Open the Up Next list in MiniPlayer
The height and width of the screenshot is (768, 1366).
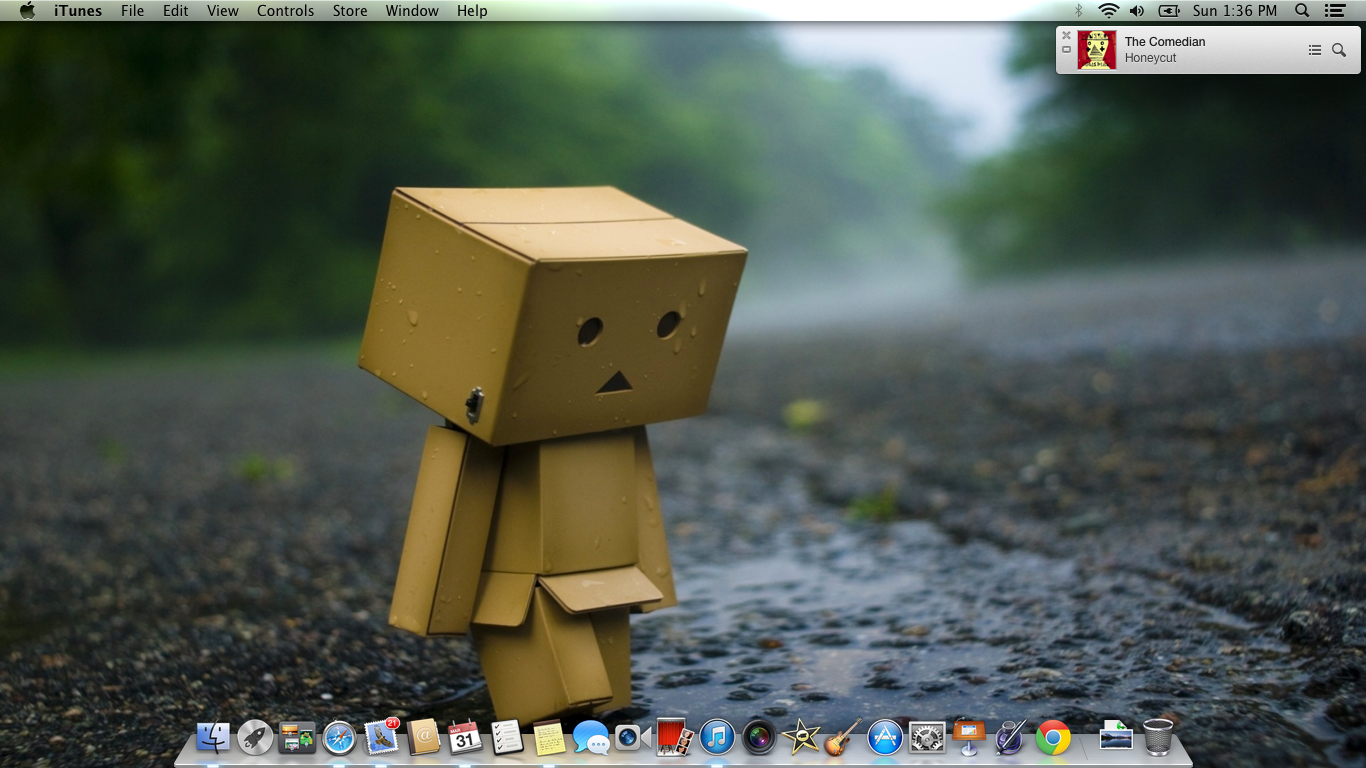1315,50
